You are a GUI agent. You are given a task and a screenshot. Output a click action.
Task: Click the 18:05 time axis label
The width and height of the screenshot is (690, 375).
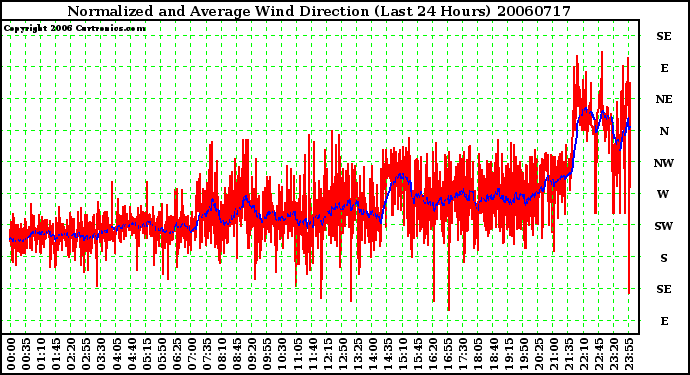[x=478, y=354]
